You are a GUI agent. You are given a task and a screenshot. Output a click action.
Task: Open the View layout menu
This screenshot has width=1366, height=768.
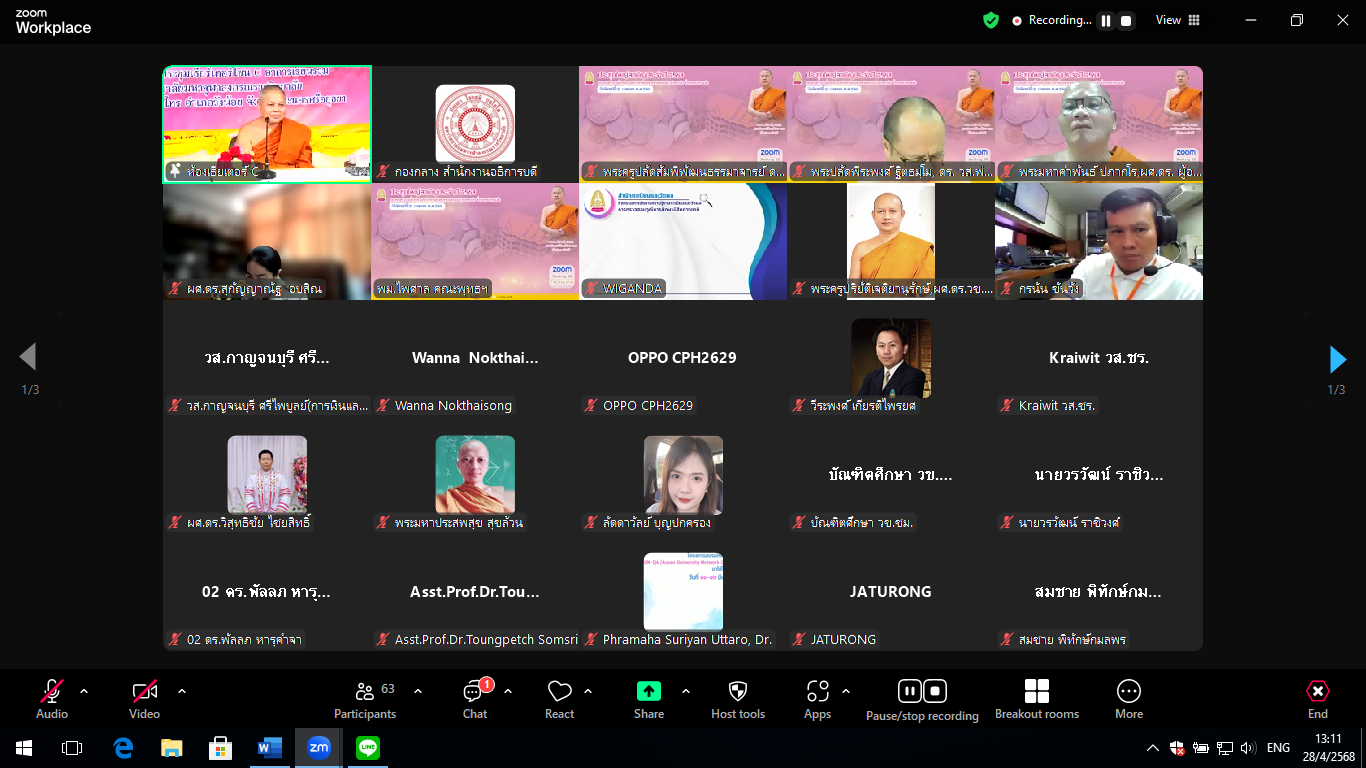tap(1178, 20)
